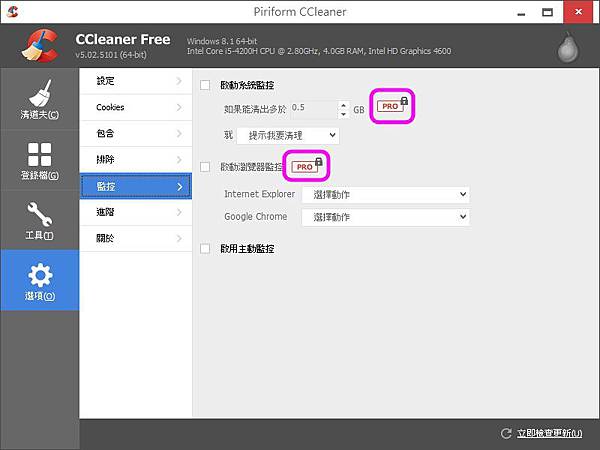Screen dimensions: 600x450
Task: Open the 設定 settings tab
Action: pos(136,81)
